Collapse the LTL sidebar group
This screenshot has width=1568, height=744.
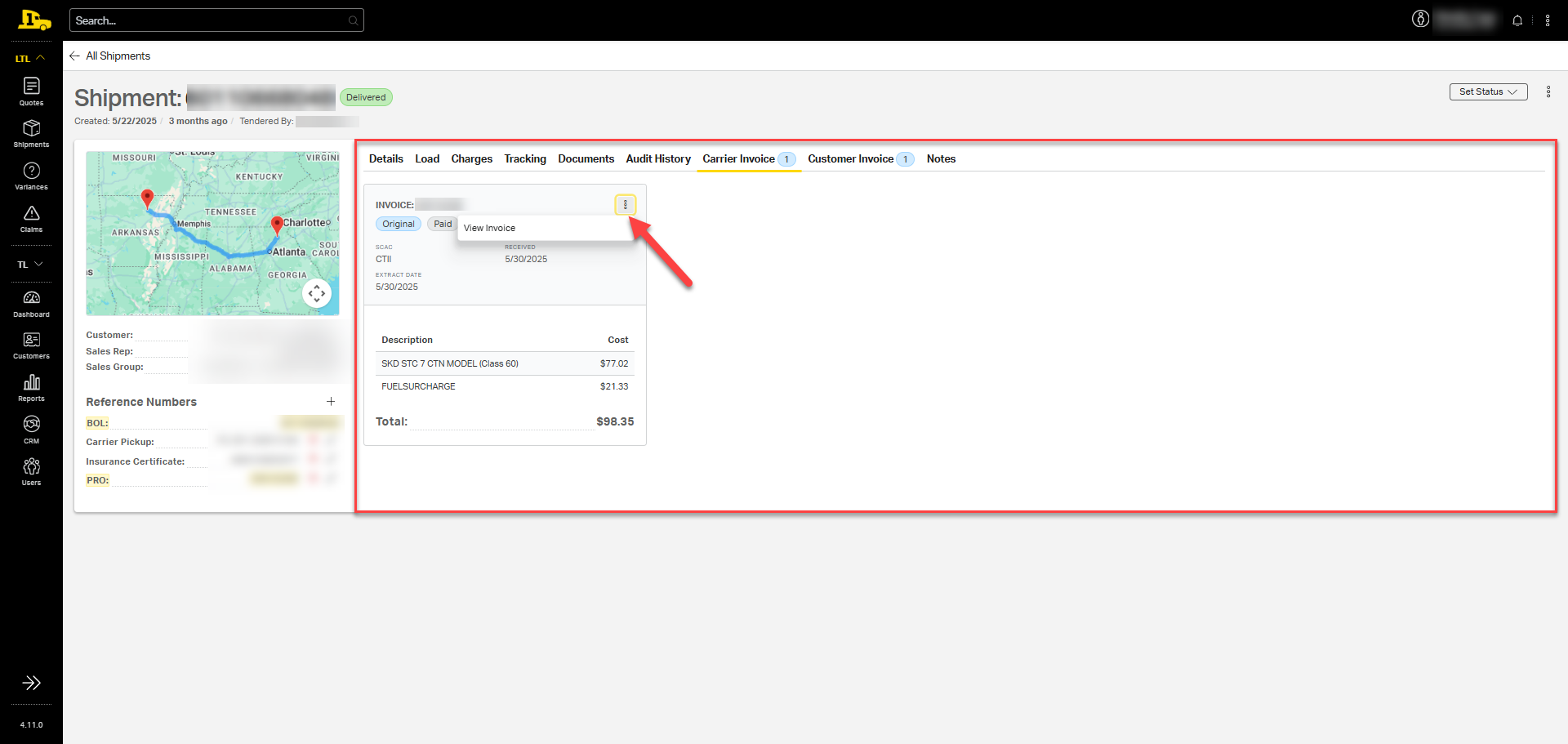[31, 58]
